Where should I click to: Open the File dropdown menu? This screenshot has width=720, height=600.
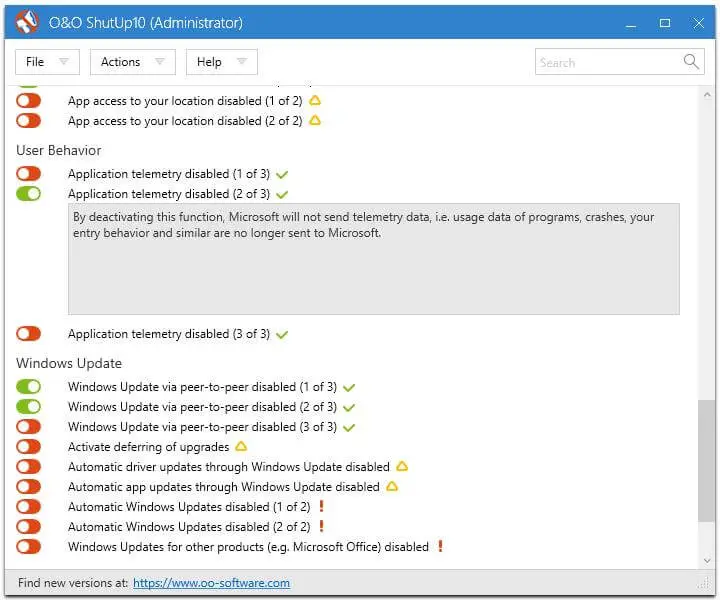click(47, 62)
